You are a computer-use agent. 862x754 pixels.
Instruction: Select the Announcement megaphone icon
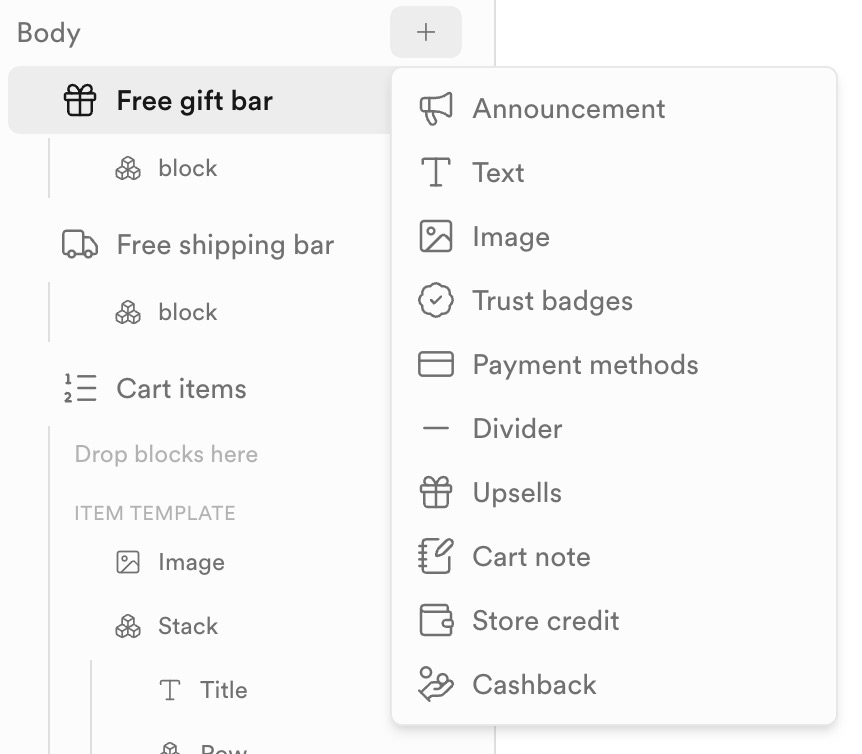point(435,108)
